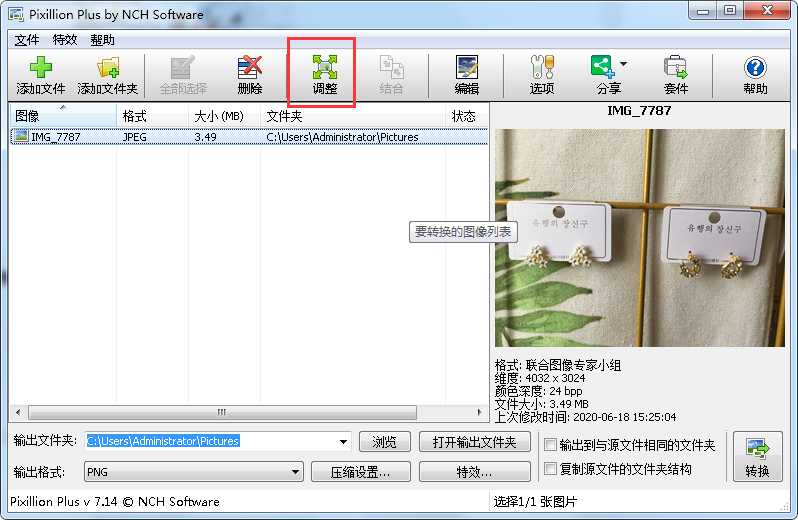
Task: Open the 特效 menu in menu bar
Action: click(x=64, y=40)
